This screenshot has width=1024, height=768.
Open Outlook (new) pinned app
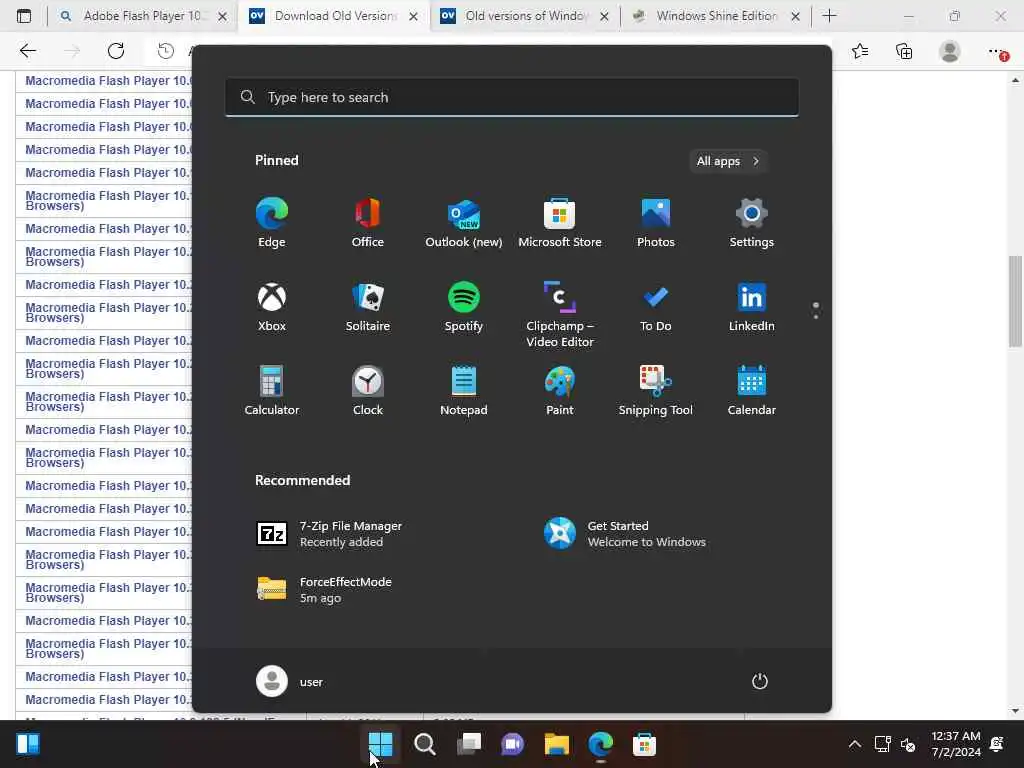pos(464,223)
